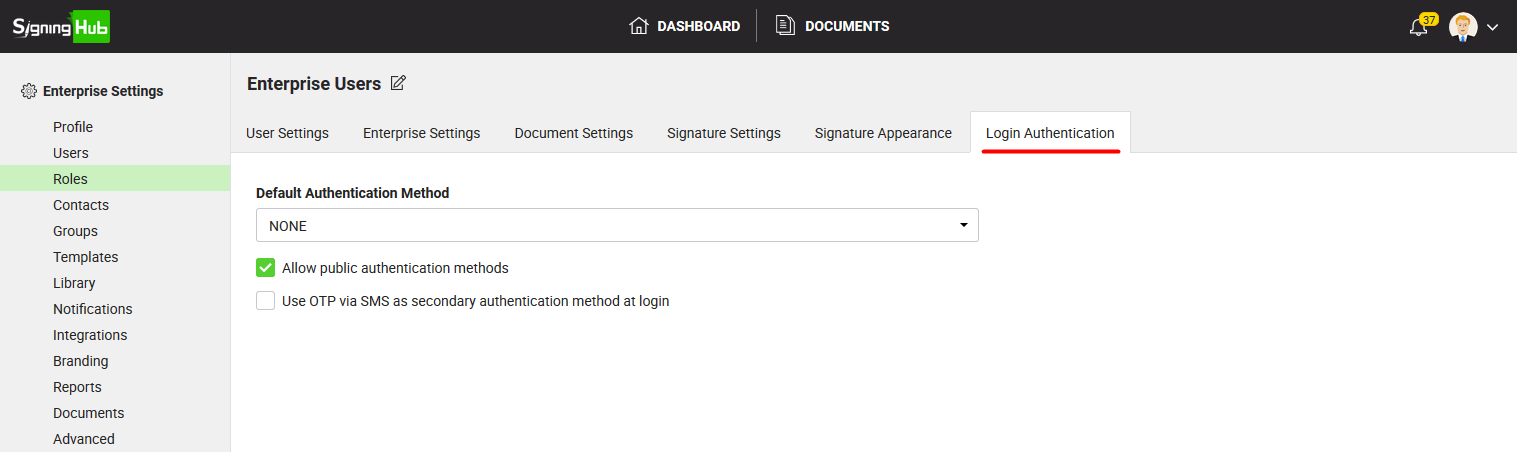Select Advanced in the sidebar
This screenshot has width=1517, height=452.
tap(84, 439)
